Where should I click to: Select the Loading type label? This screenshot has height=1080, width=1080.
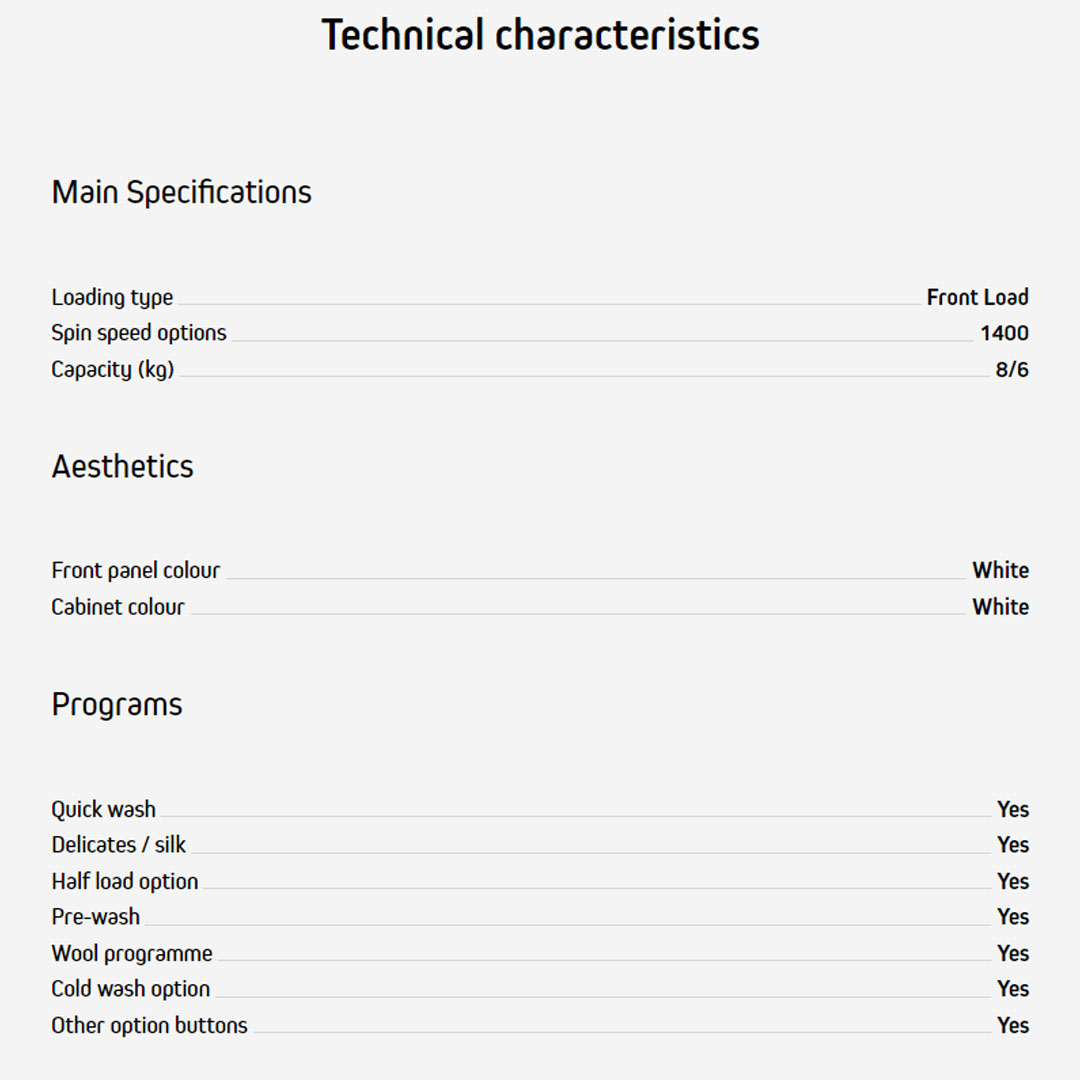tap(112, 298)
